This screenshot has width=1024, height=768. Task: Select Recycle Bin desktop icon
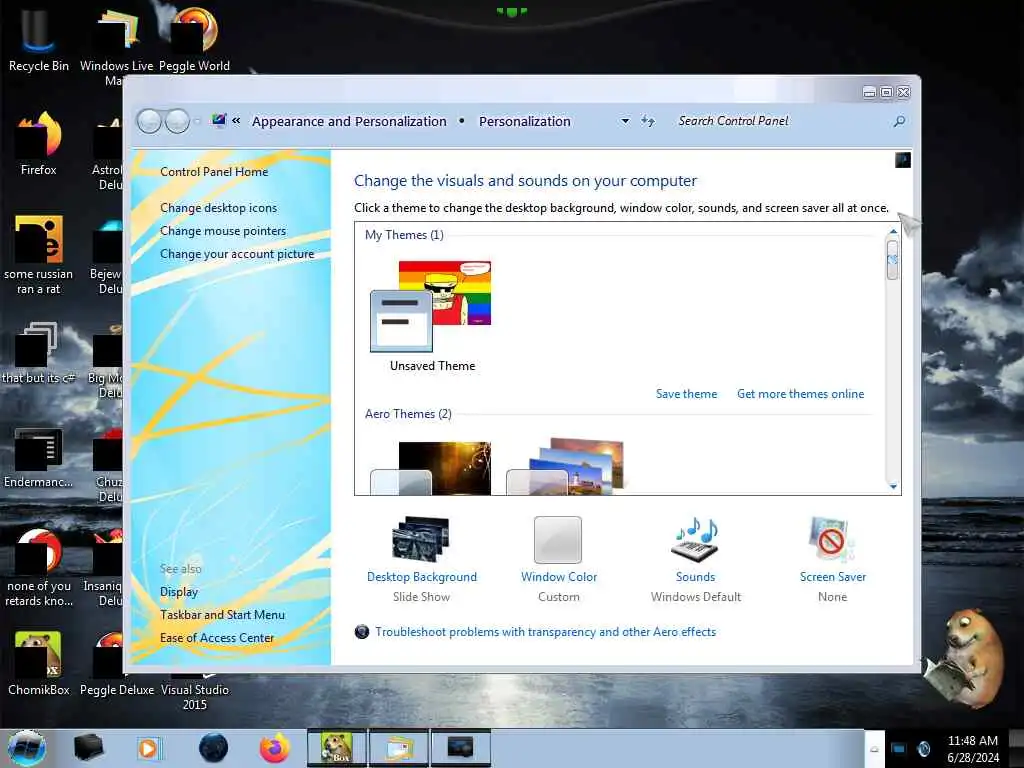38,40
